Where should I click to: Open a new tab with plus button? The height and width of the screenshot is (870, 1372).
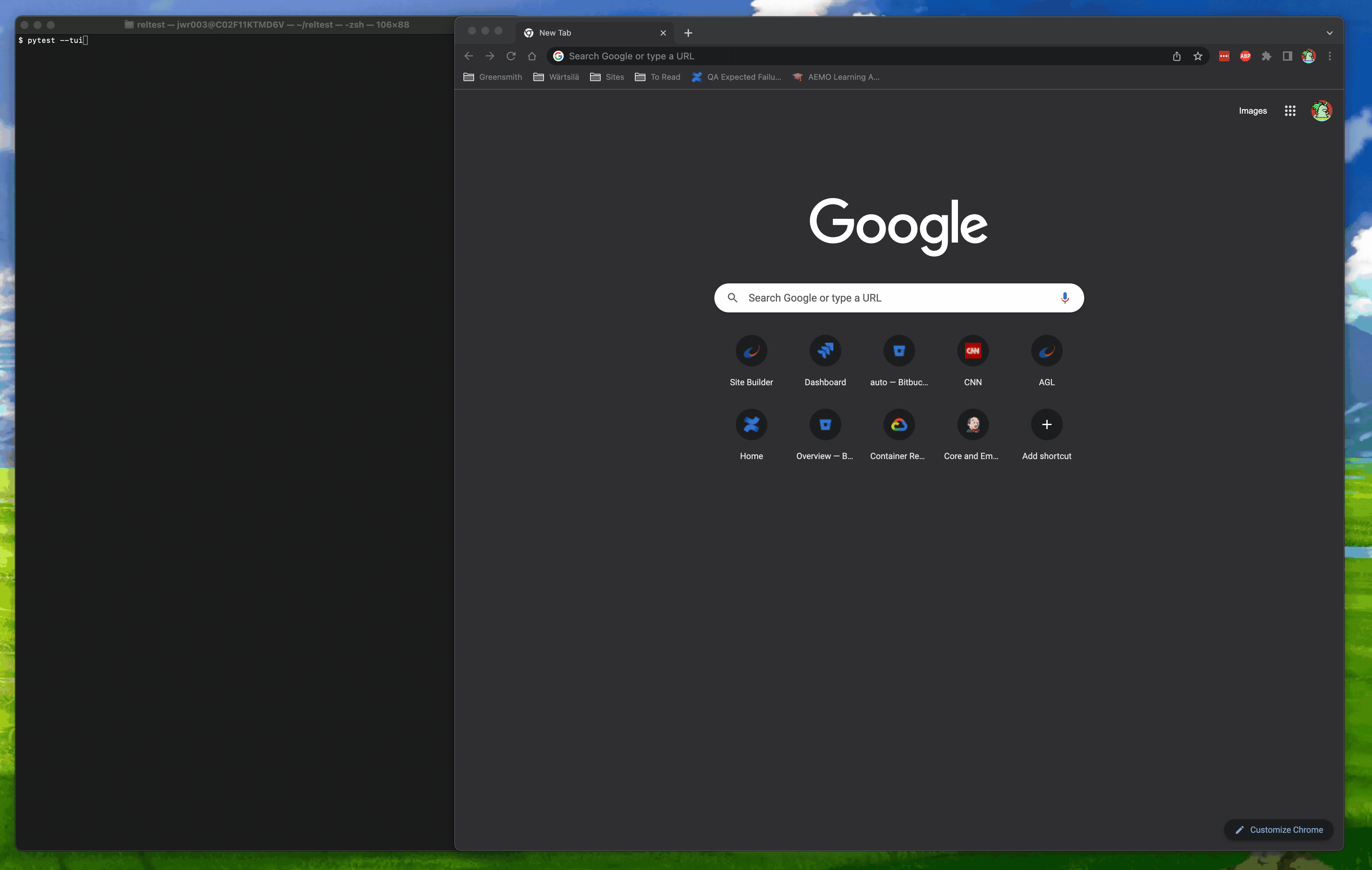coord(688,33)
